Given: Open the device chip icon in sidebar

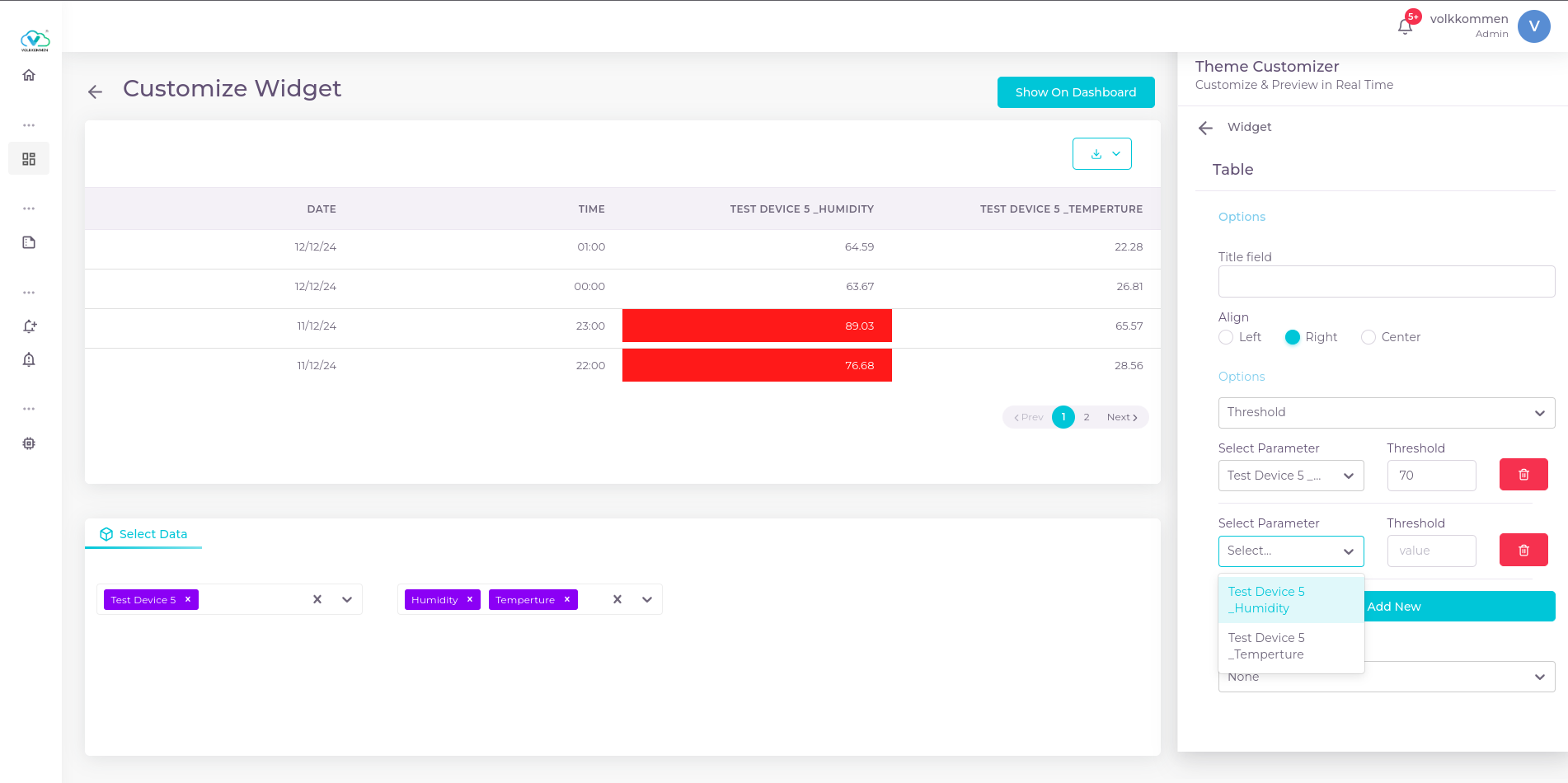Looking at the screenshot, I should [x=29, y=443].
